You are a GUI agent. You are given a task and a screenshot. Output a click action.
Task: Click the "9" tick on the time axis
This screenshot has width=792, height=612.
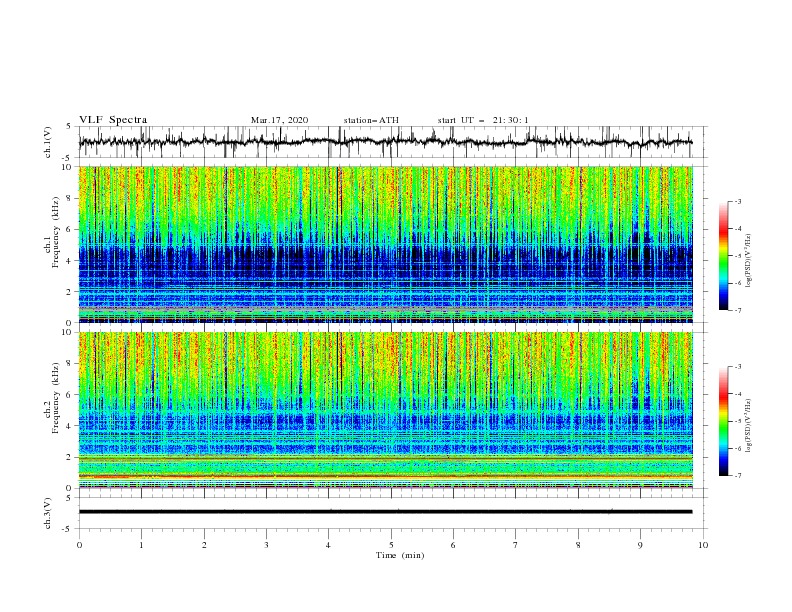[640, 545]
